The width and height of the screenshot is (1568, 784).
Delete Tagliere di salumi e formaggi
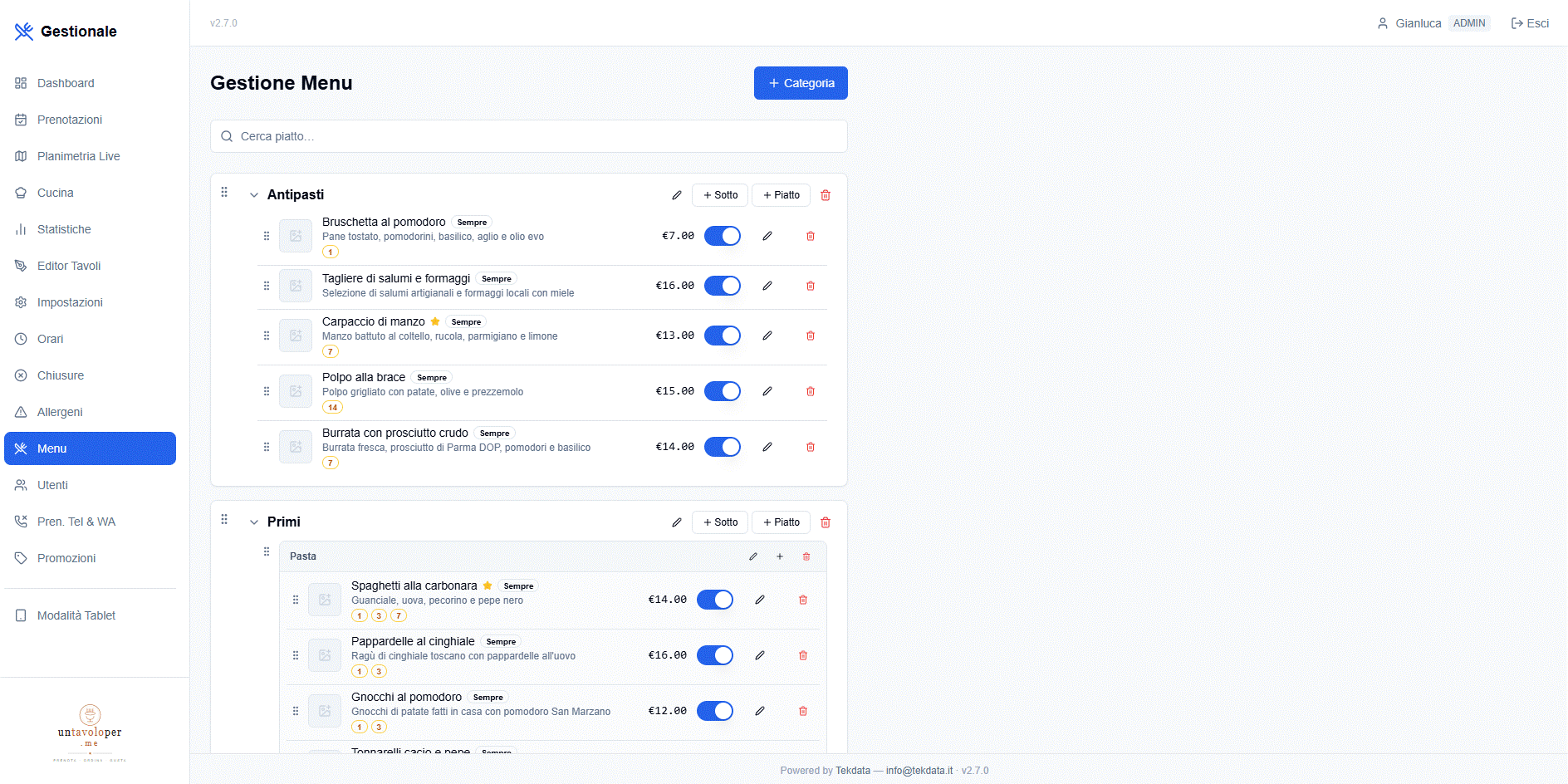point(811,286)
